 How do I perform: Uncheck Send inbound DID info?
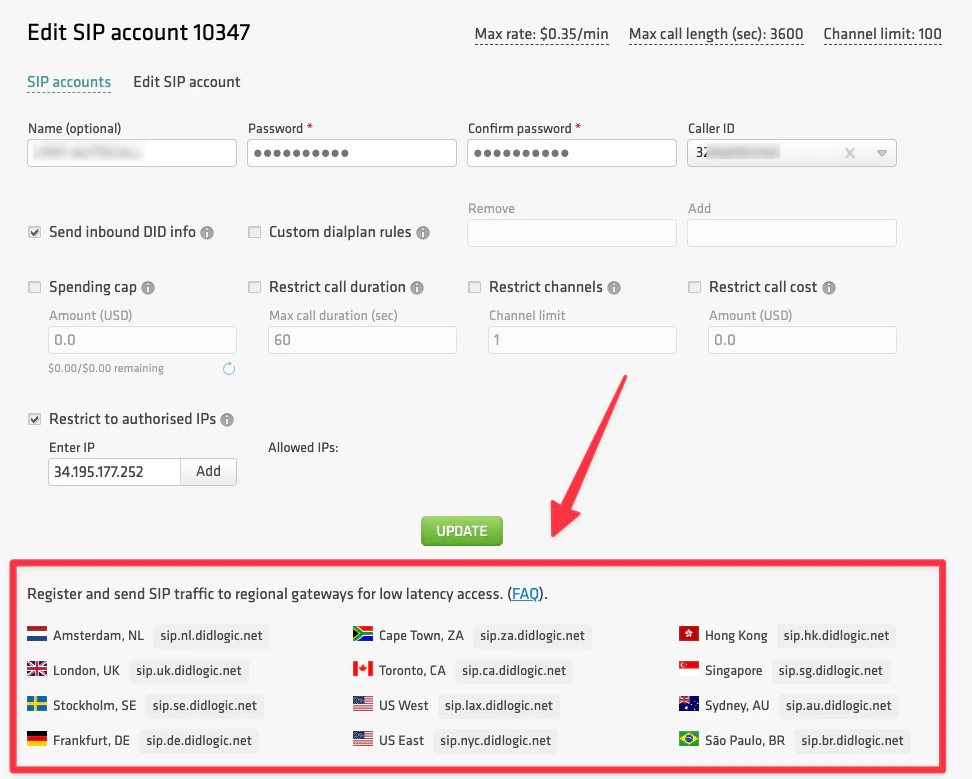(34, 232)
